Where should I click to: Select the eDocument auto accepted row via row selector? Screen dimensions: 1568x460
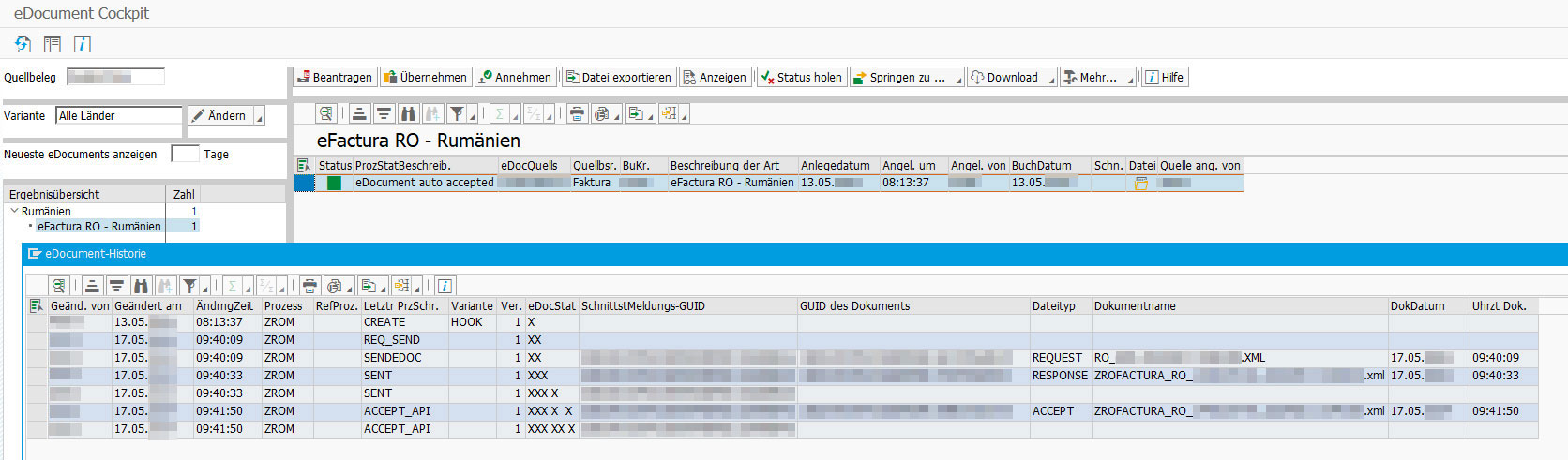304,184
